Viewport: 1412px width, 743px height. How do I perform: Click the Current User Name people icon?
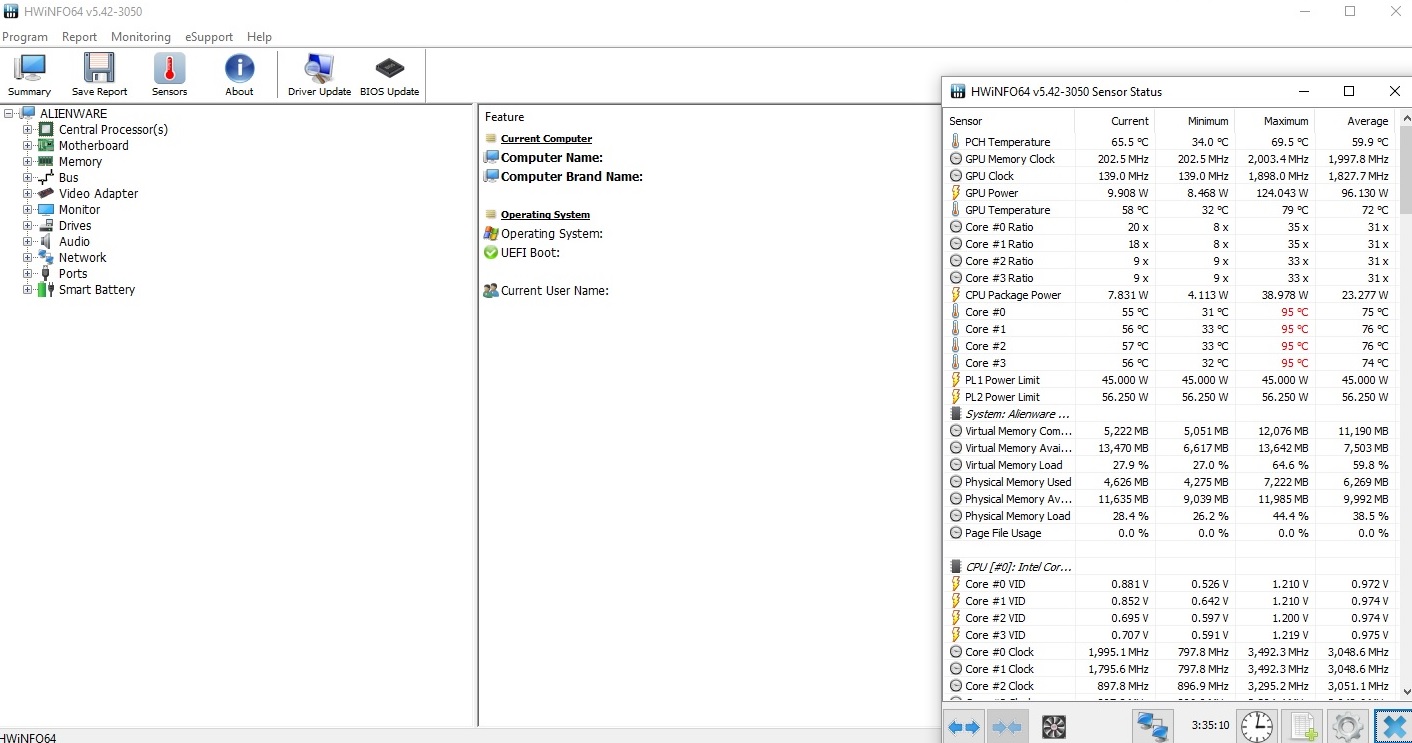pos(490,291)
